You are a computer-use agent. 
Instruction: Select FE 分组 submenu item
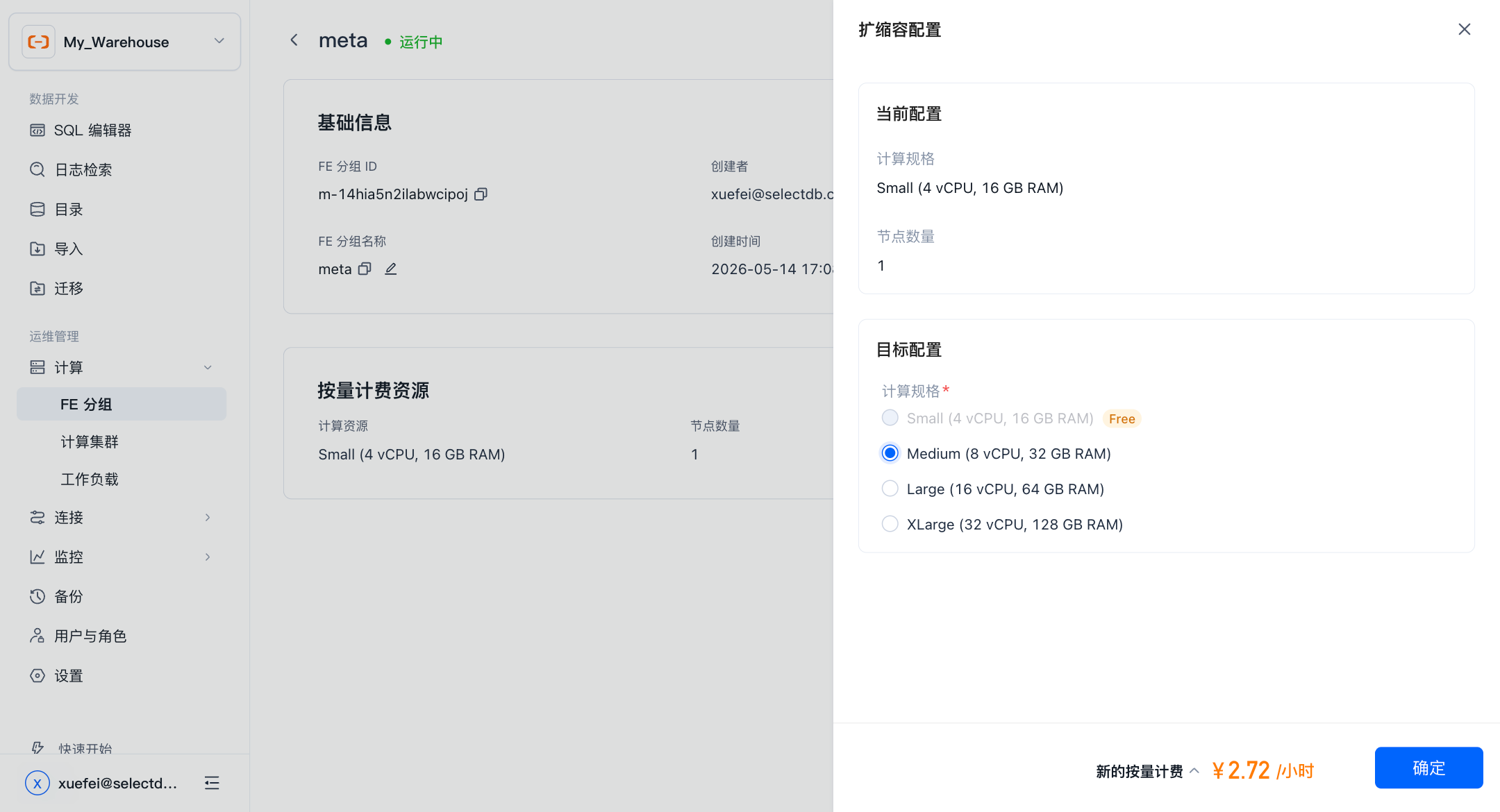(122, 404)
